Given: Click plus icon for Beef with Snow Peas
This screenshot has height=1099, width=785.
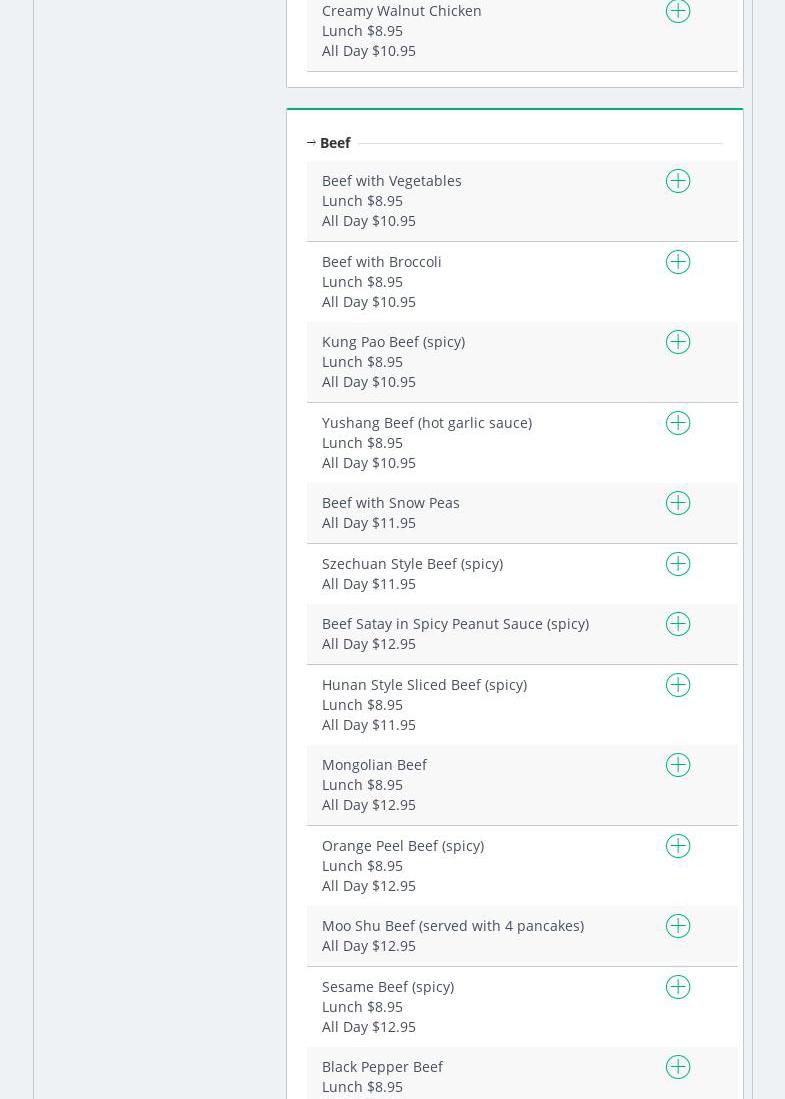Looking at the screenshot, I should (678, 503).
